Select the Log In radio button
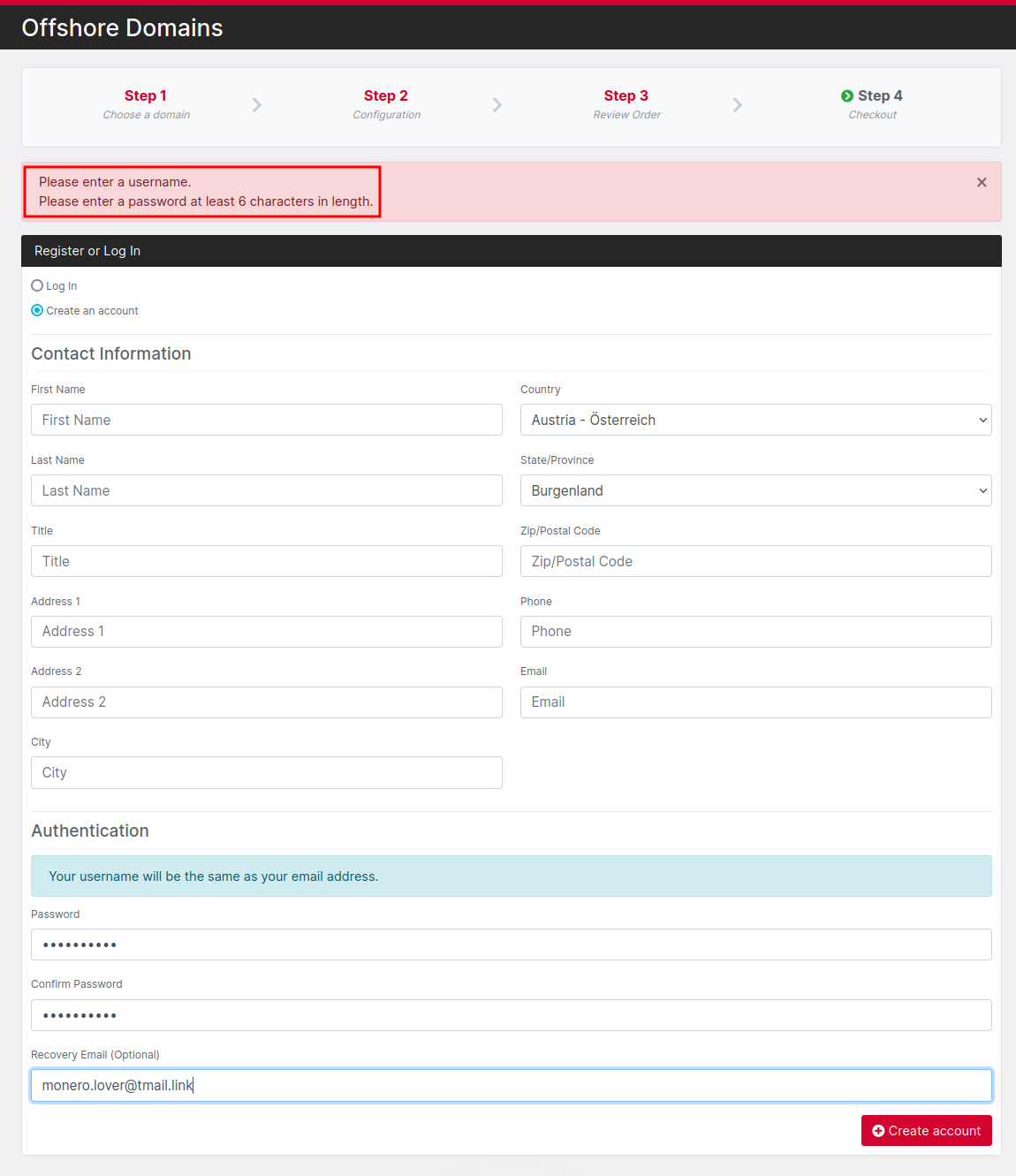Viewport: 1016px width, 1176px height. pos(37,285)
